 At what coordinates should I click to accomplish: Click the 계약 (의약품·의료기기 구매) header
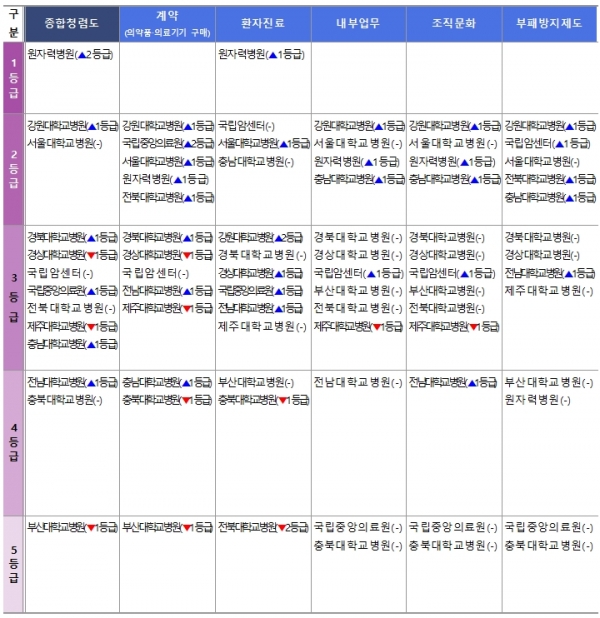(166, 20)
